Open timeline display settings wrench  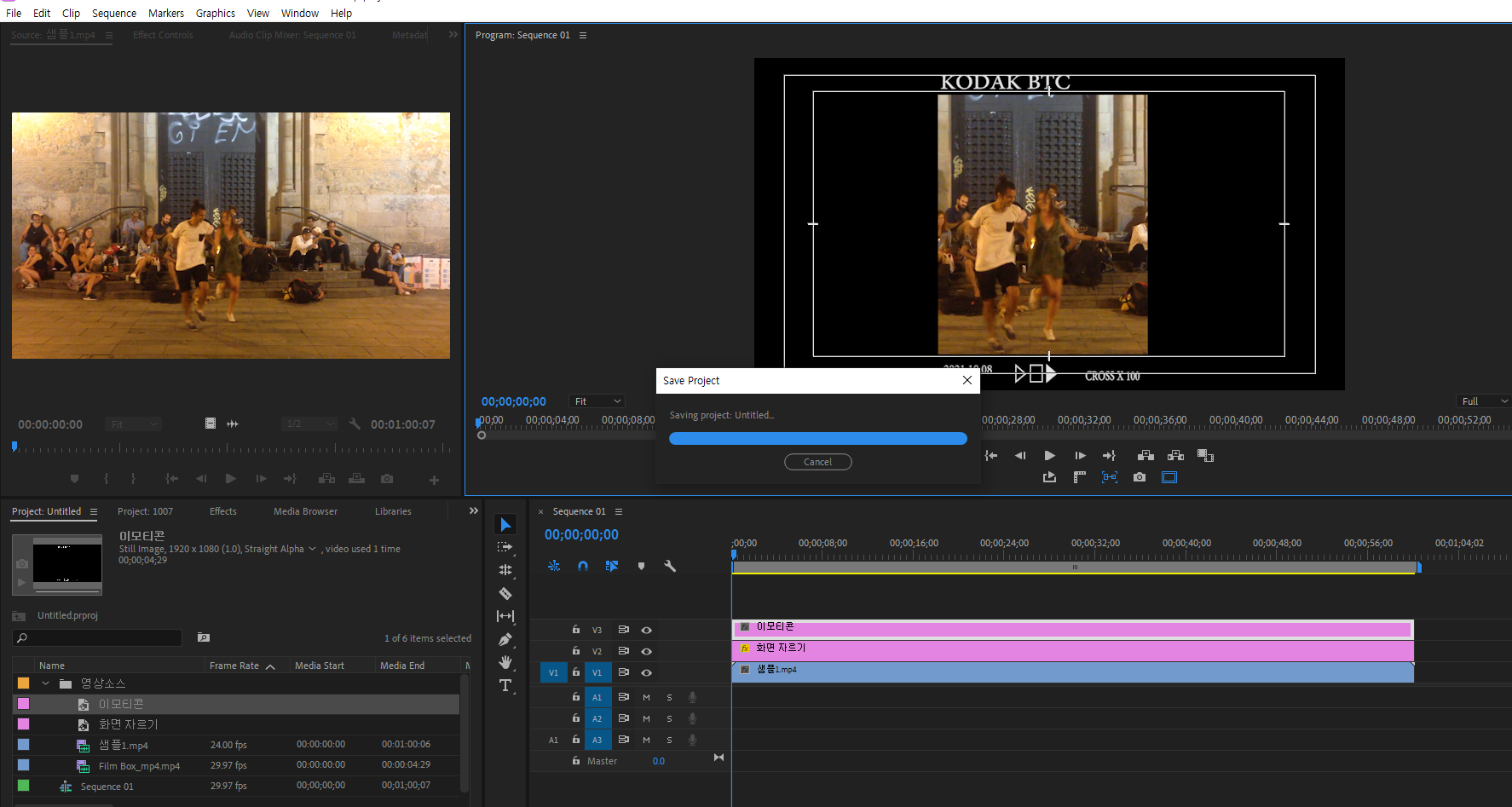click(670, 566)
